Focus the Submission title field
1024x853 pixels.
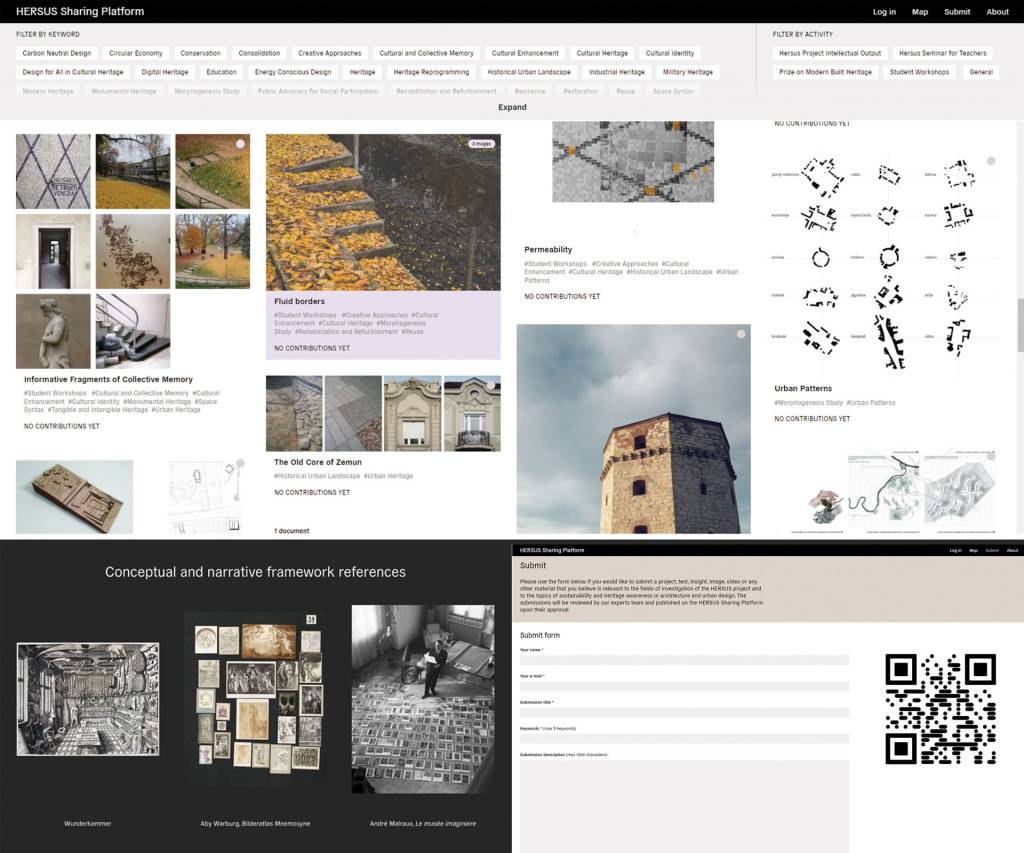[x=684, y=713]
